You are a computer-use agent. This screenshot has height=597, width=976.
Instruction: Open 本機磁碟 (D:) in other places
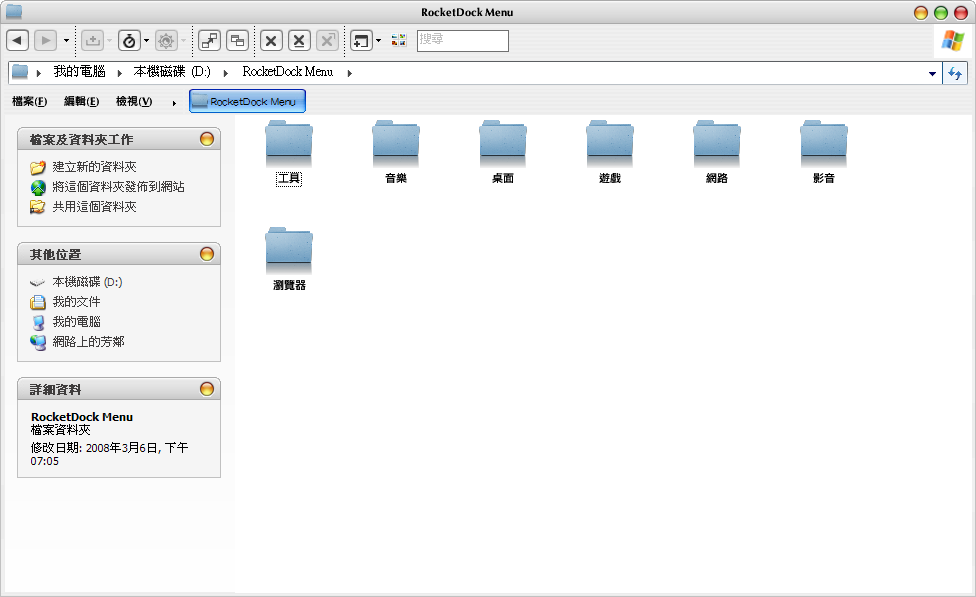tap(87, 282)
